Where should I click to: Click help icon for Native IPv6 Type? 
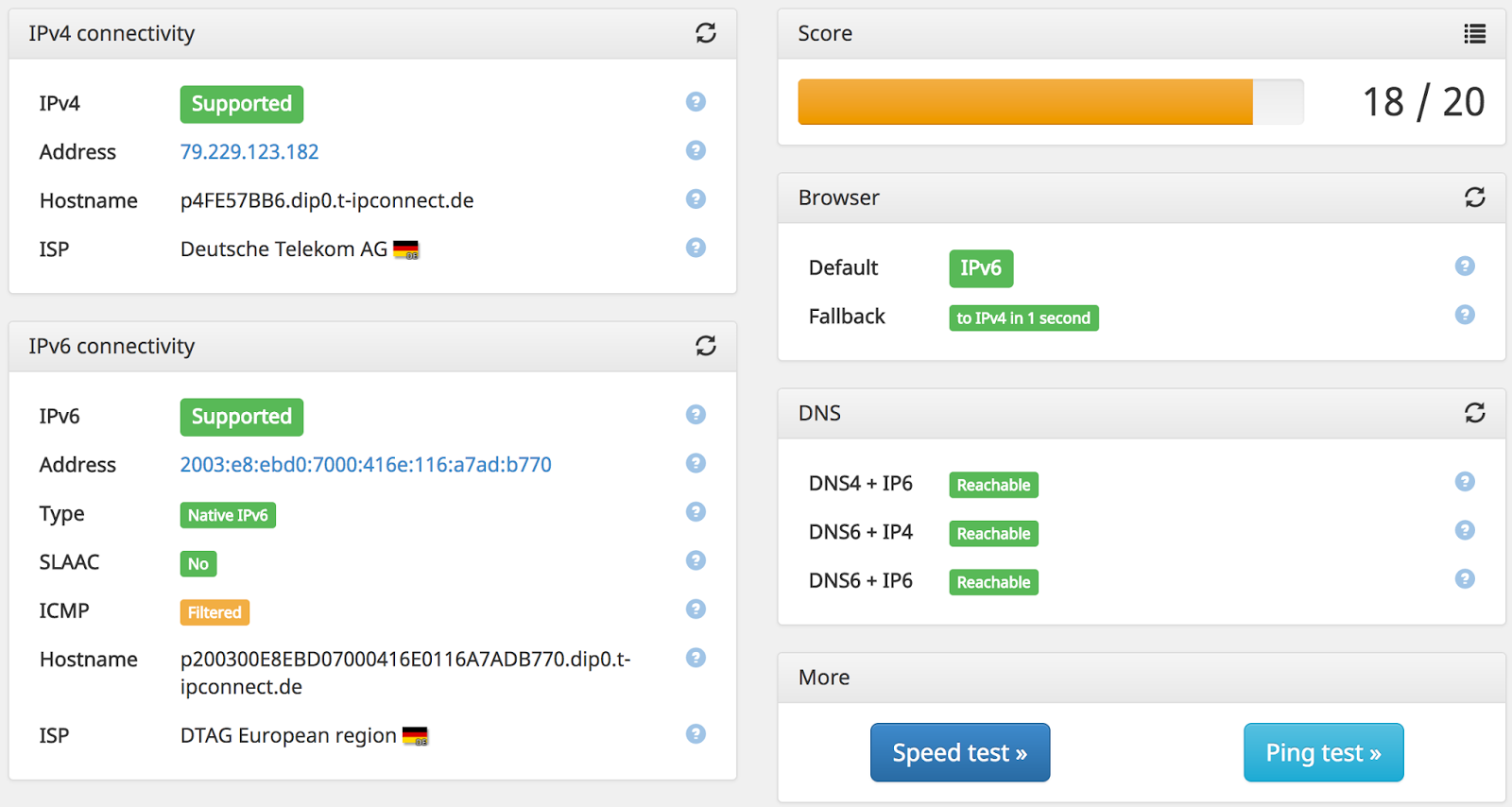696,512
